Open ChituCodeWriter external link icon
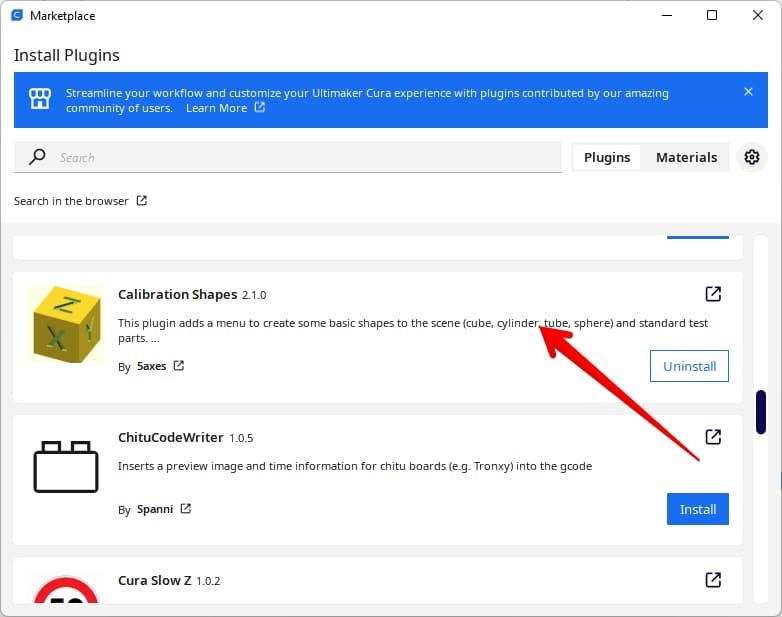 713,437
